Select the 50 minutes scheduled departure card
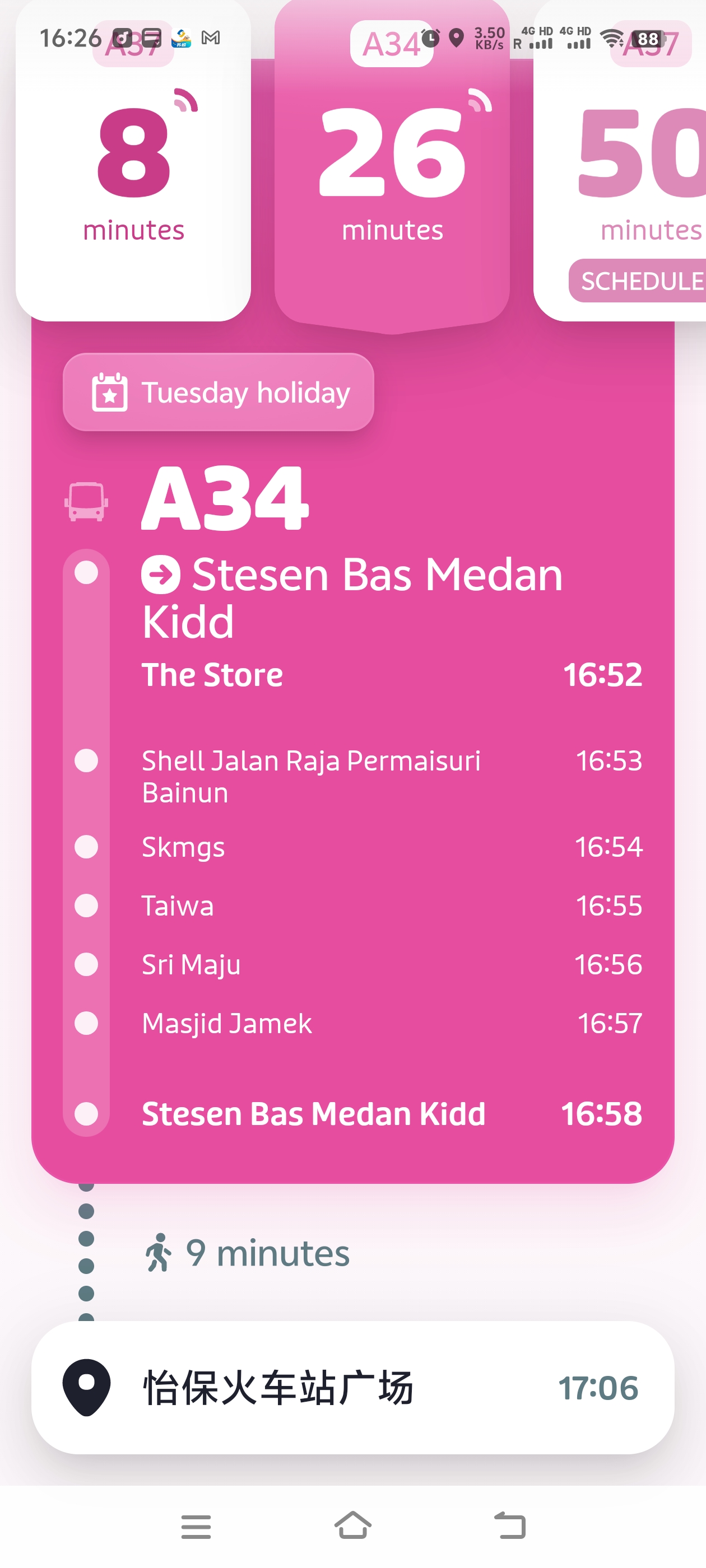Screen dimensions: 706x1568 coord(620,161)
